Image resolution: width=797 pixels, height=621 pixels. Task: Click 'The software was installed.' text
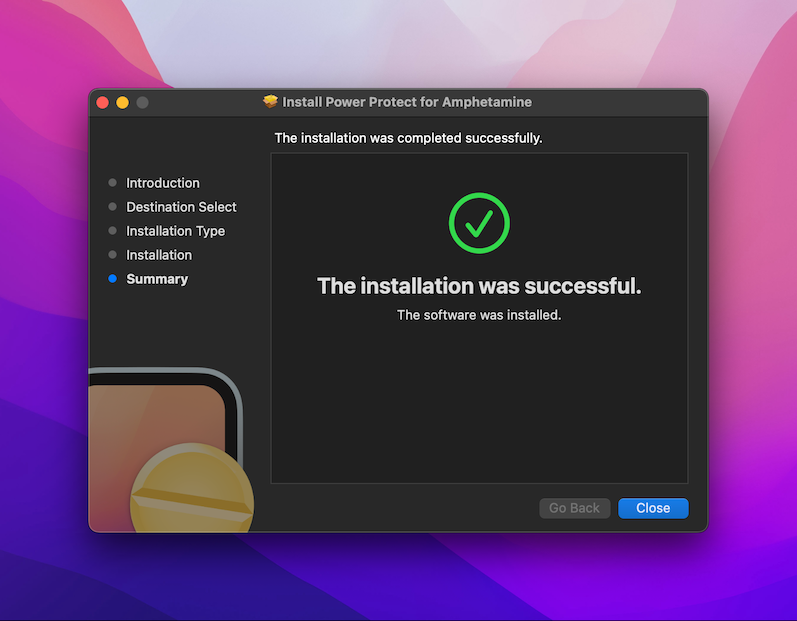(479, 315)
